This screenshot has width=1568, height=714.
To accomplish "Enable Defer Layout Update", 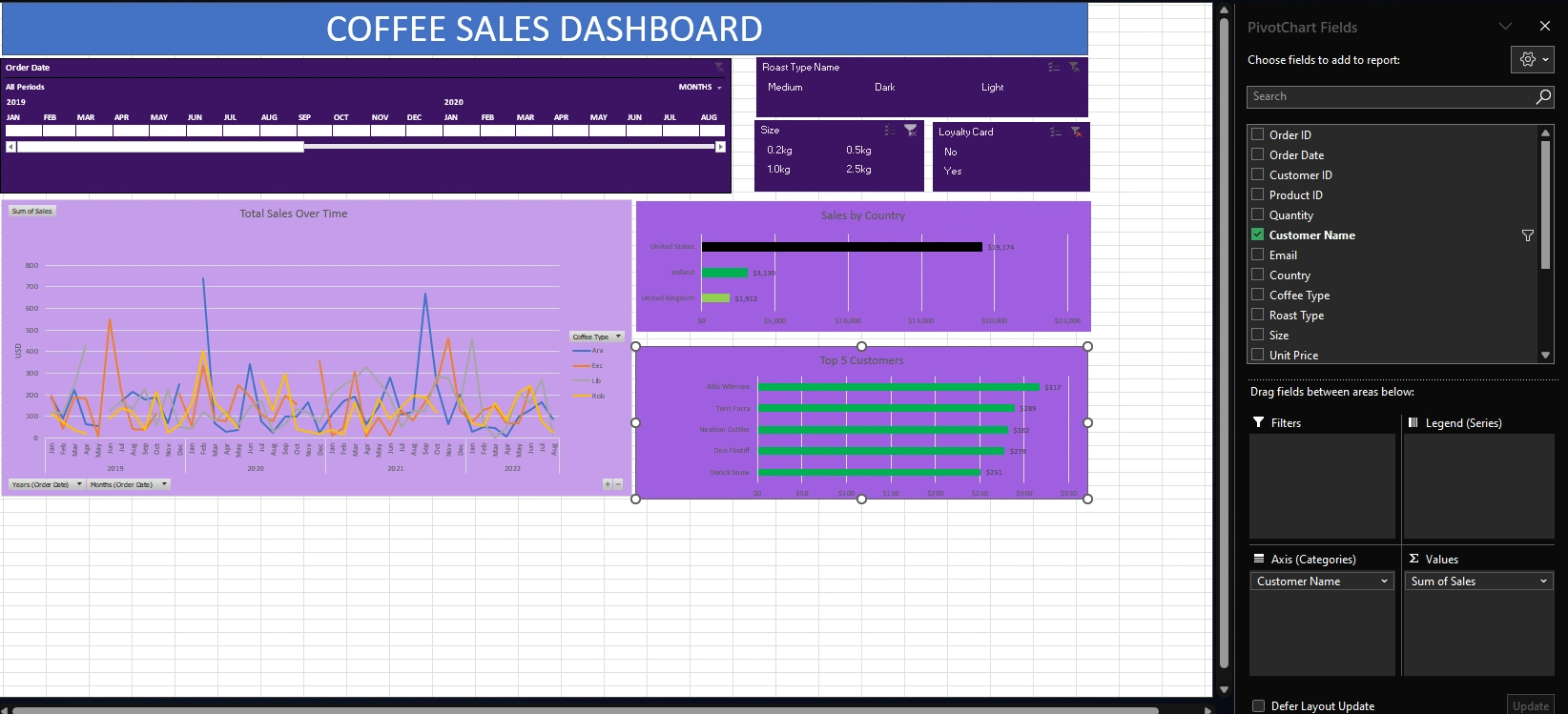I will [1259, 706].
